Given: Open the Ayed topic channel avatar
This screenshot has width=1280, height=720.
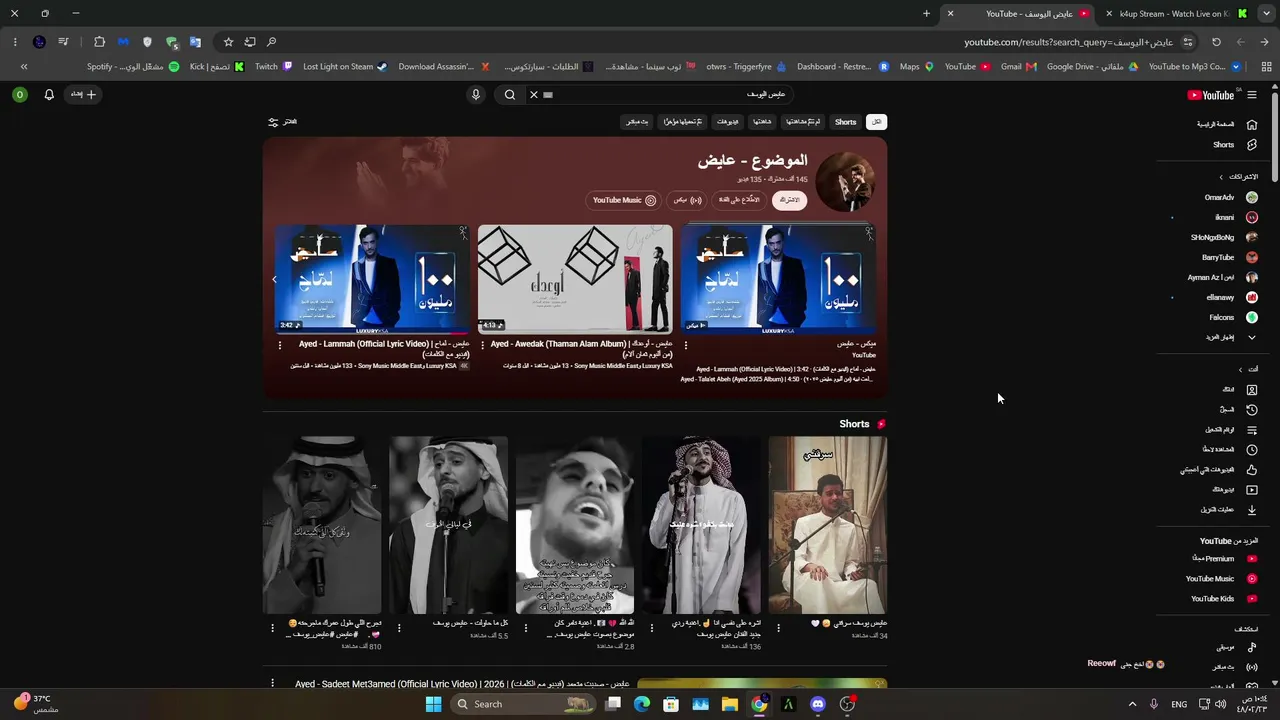Looking at the screenshot, I should [x=845, y=182].
